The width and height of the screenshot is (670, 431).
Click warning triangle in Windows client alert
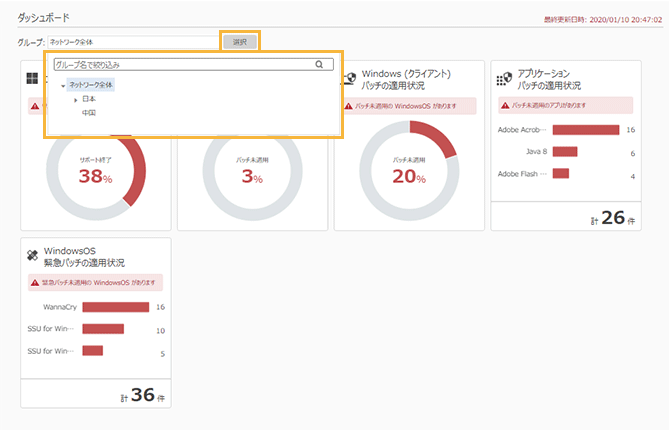[348, 105]
